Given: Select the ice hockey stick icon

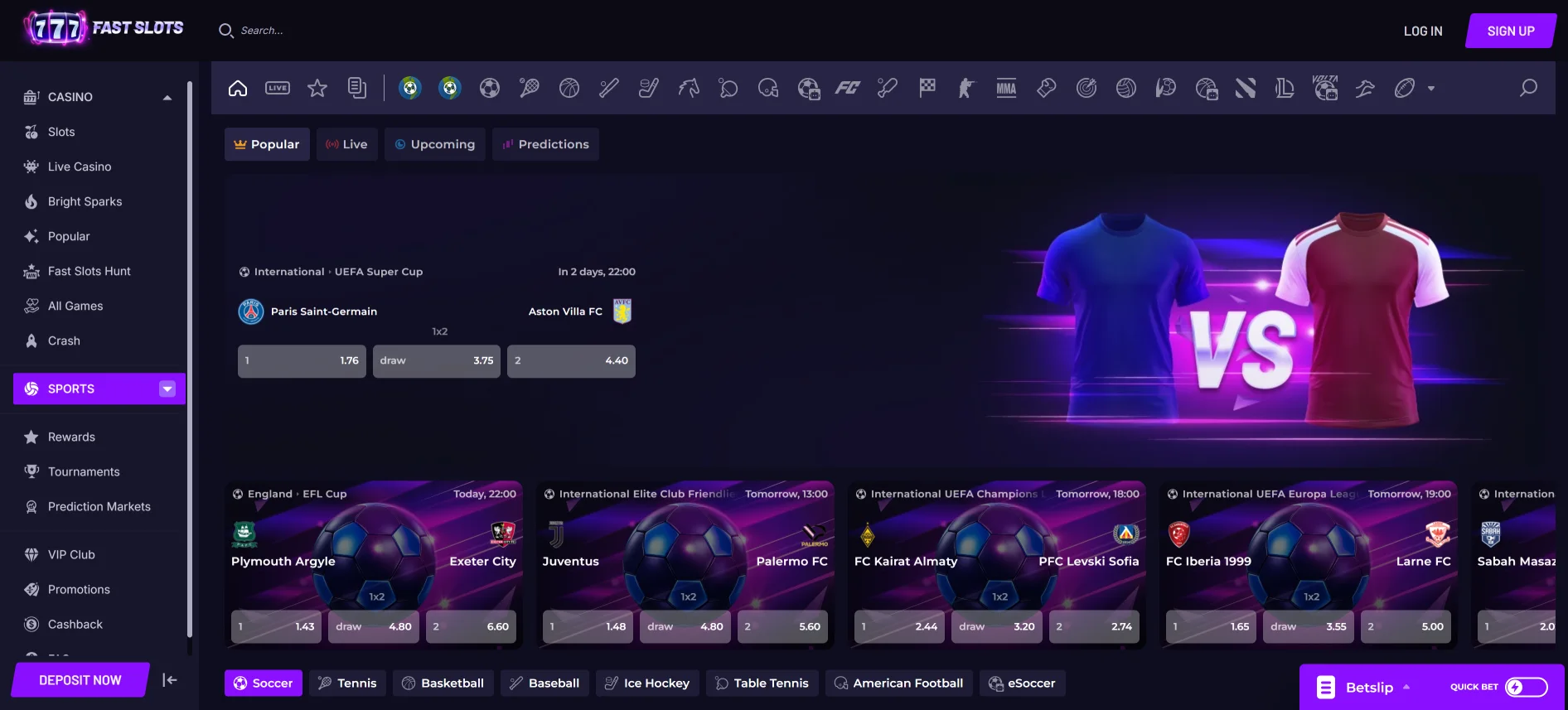Looking at the screenshot, I should pyautogui.click(x=649, y=88).
